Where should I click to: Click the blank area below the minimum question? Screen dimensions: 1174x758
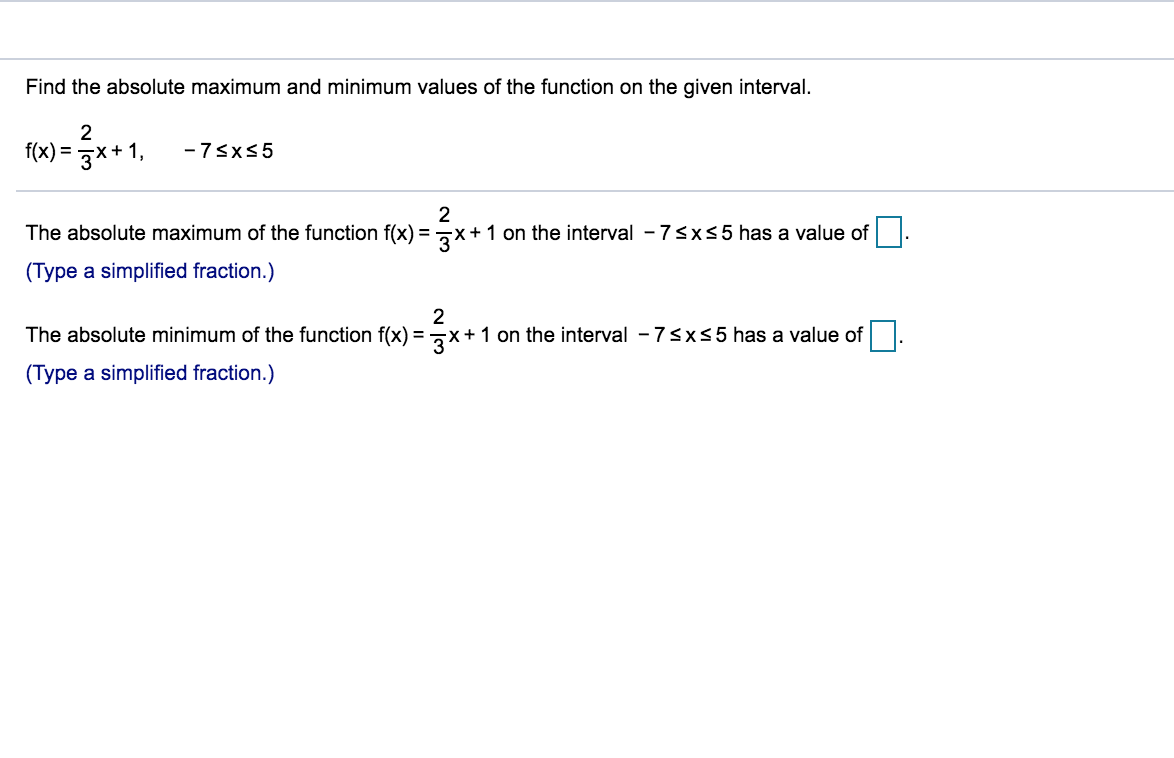[587, 550]
